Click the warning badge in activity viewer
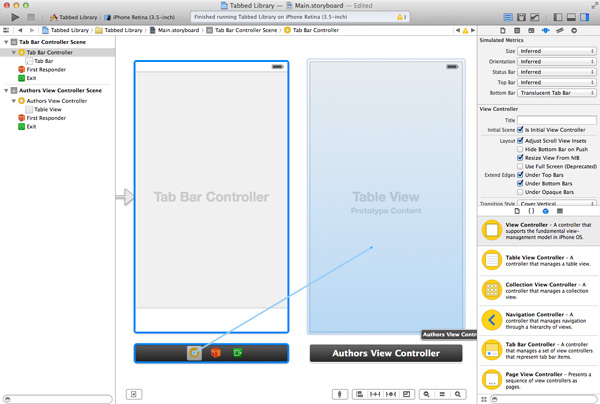600x404 pixels. pos(401,17)
